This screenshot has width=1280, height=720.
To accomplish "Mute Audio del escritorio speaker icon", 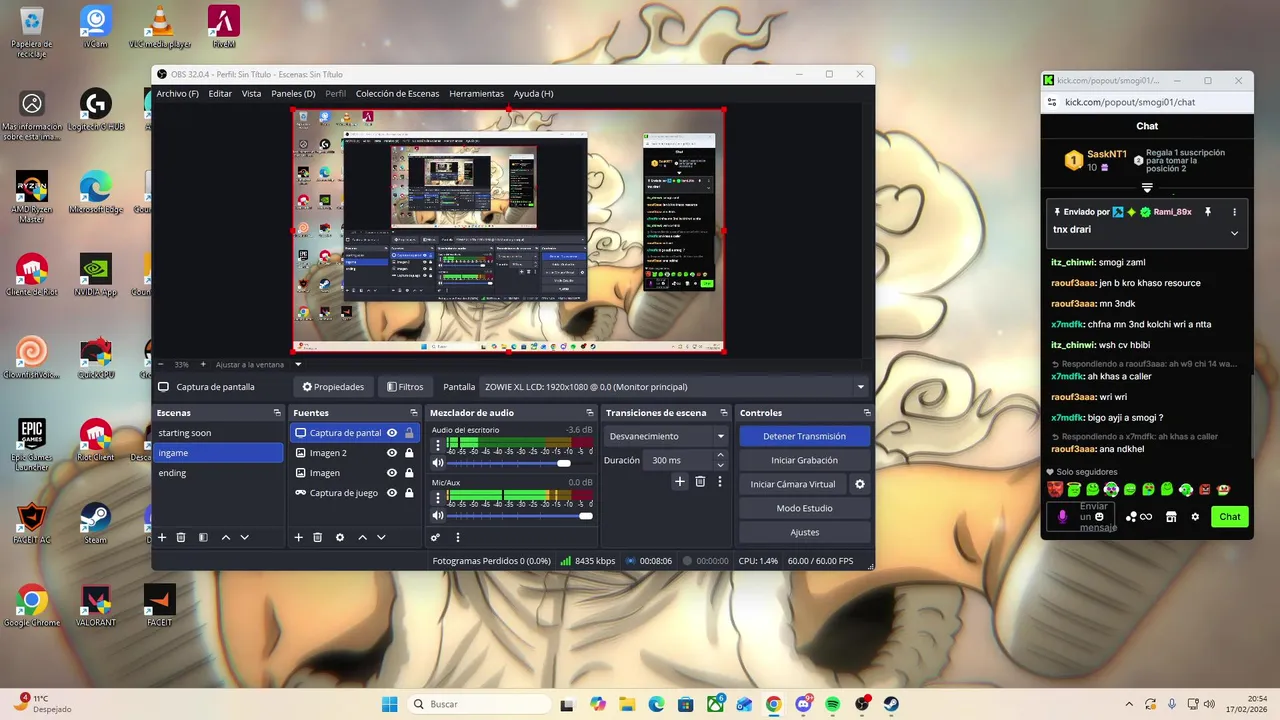I will [x=438, y=463].
